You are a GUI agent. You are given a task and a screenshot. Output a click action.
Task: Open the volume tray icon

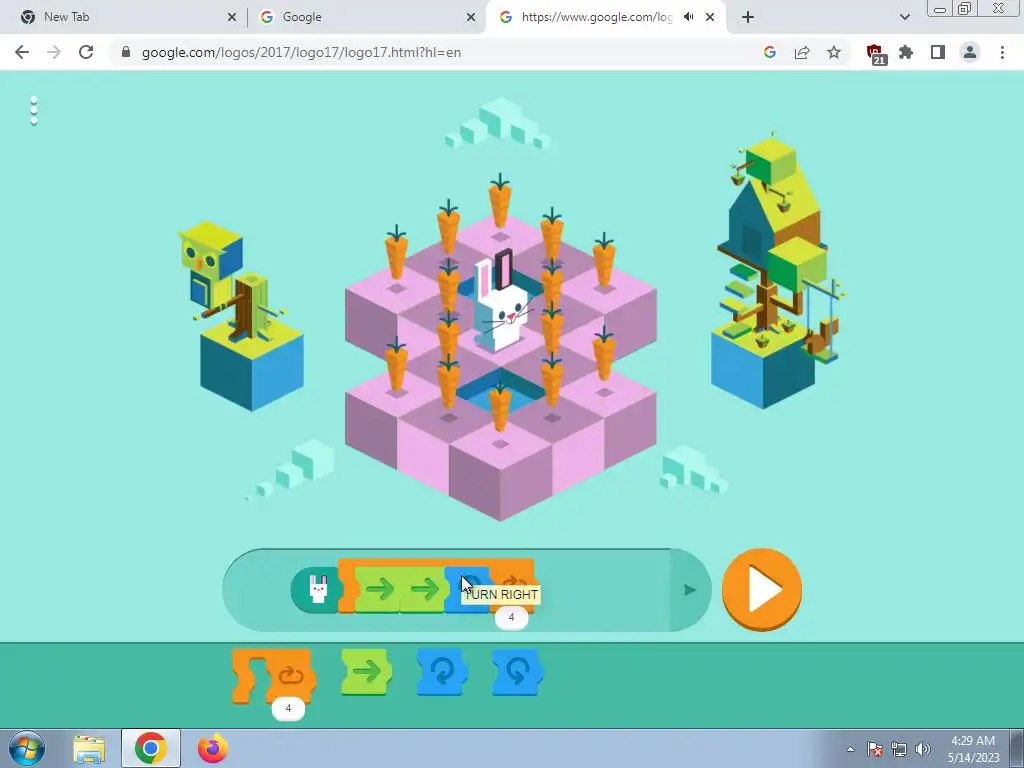[922, 749]
